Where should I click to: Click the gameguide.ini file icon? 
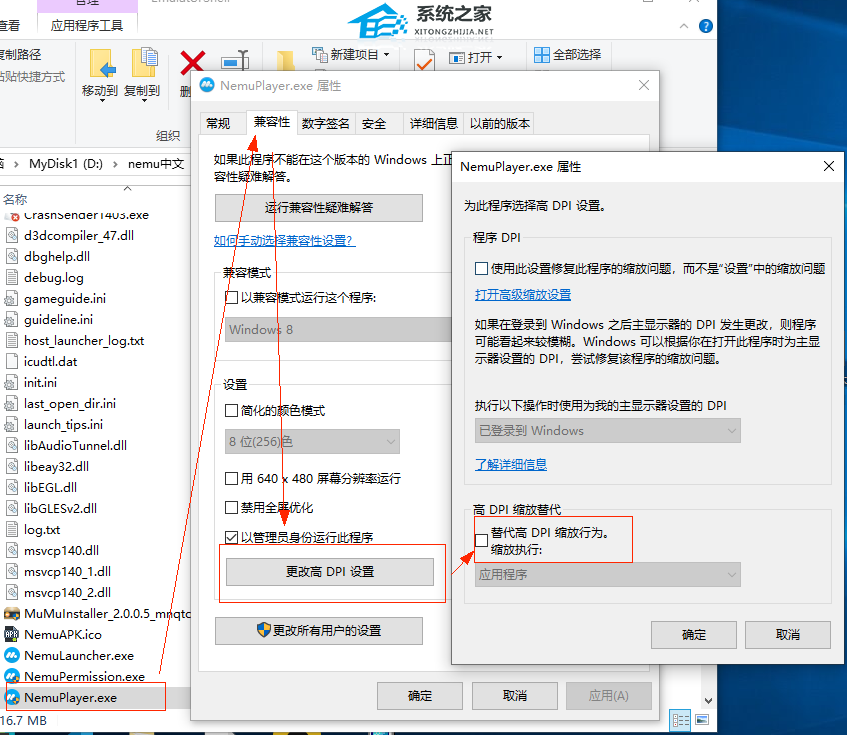coord(11,299)
